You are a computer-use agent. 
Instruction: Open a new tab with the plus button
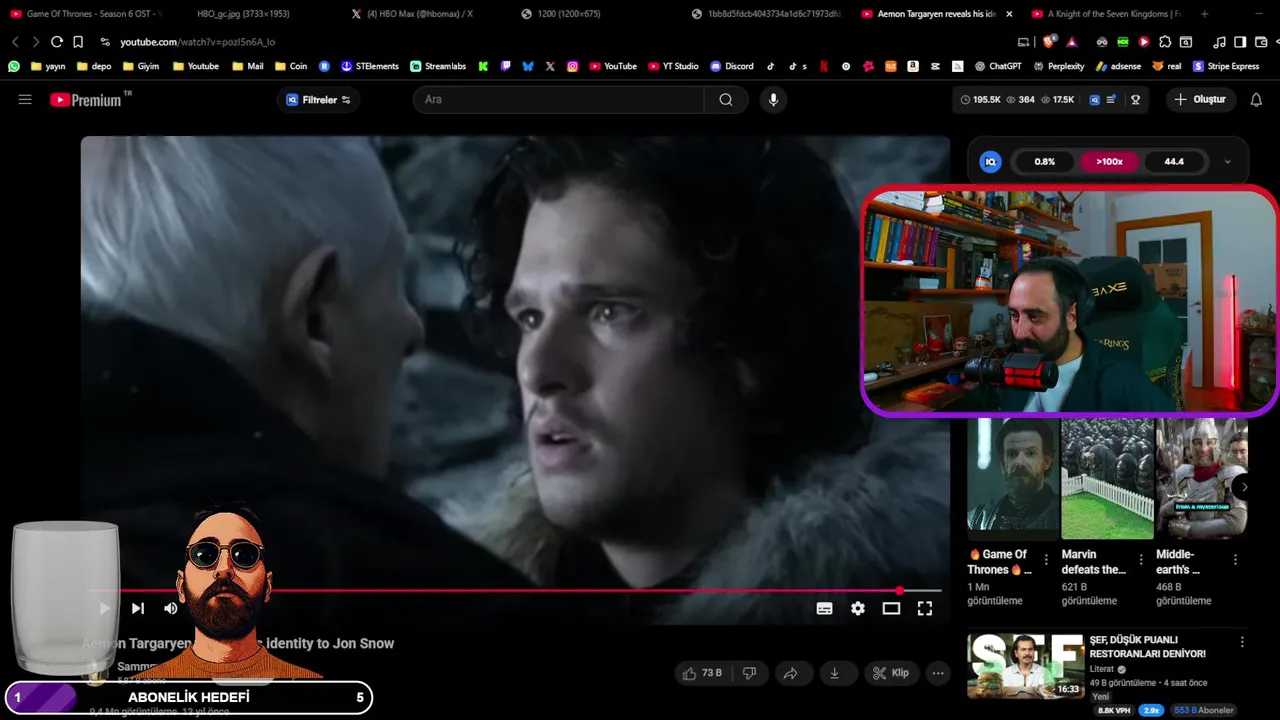click(1204, 14)
